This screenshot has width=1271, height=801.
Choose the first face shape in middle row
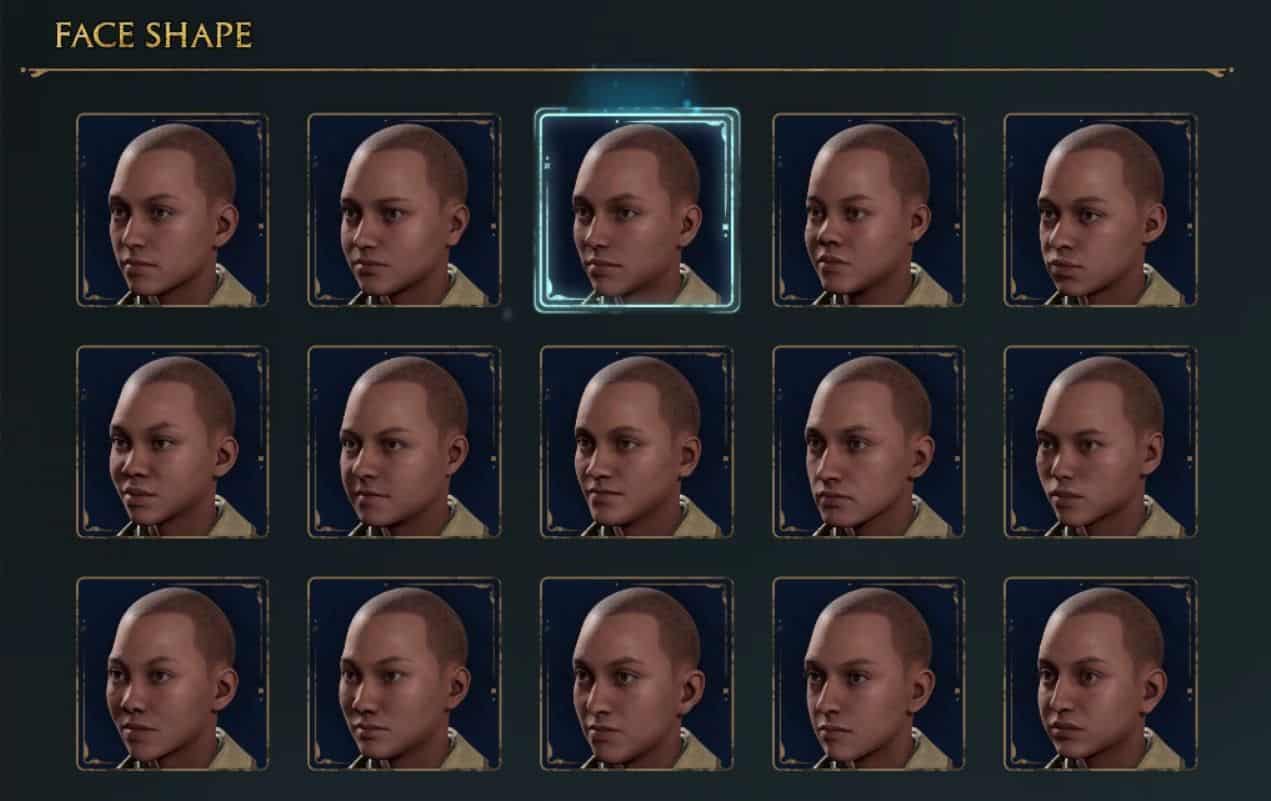172,442
